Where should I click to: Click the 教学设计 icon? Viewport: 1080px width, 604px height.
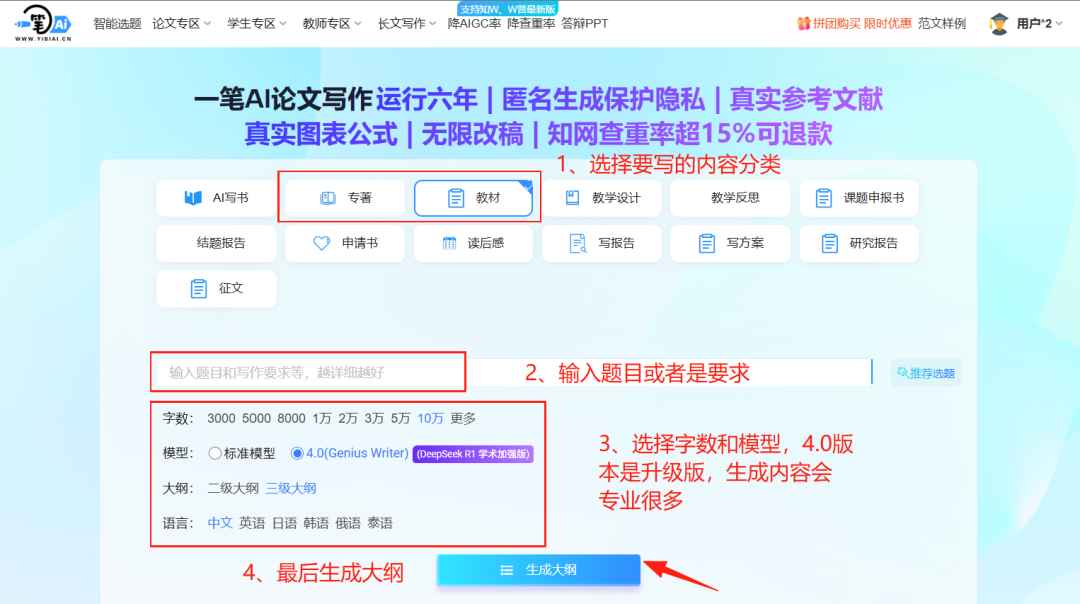pyautogui.click(x=572, y=198)
